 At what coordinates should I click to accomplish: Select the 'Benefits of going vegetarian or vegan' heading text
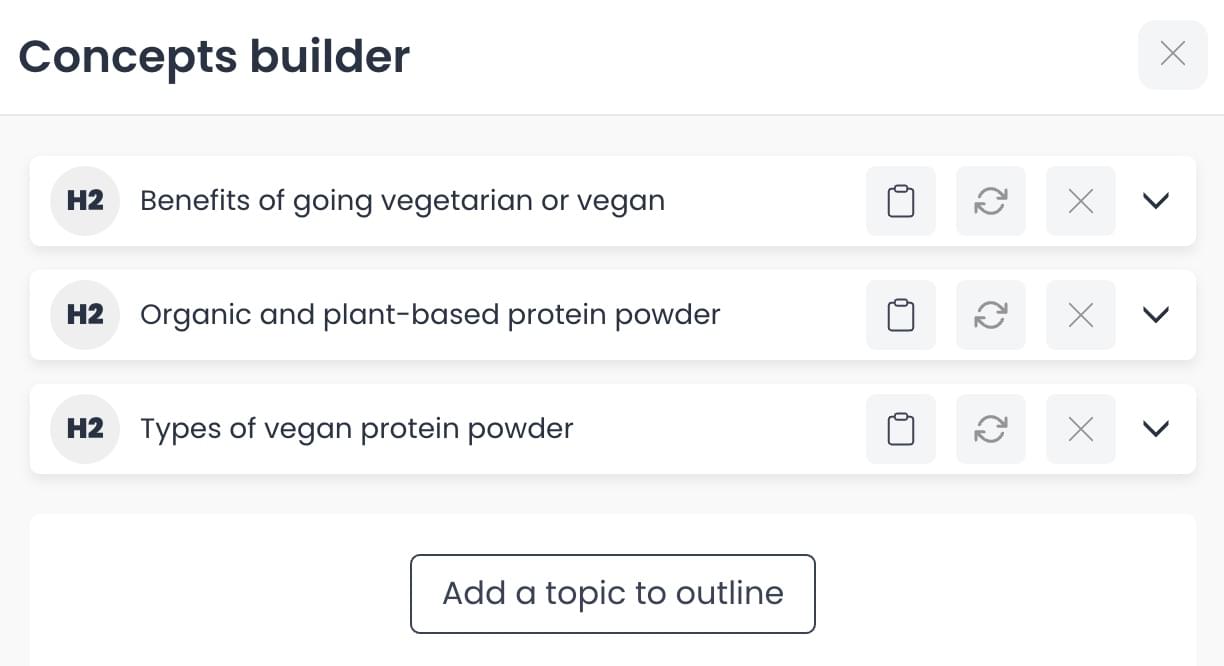coord(402,201)
